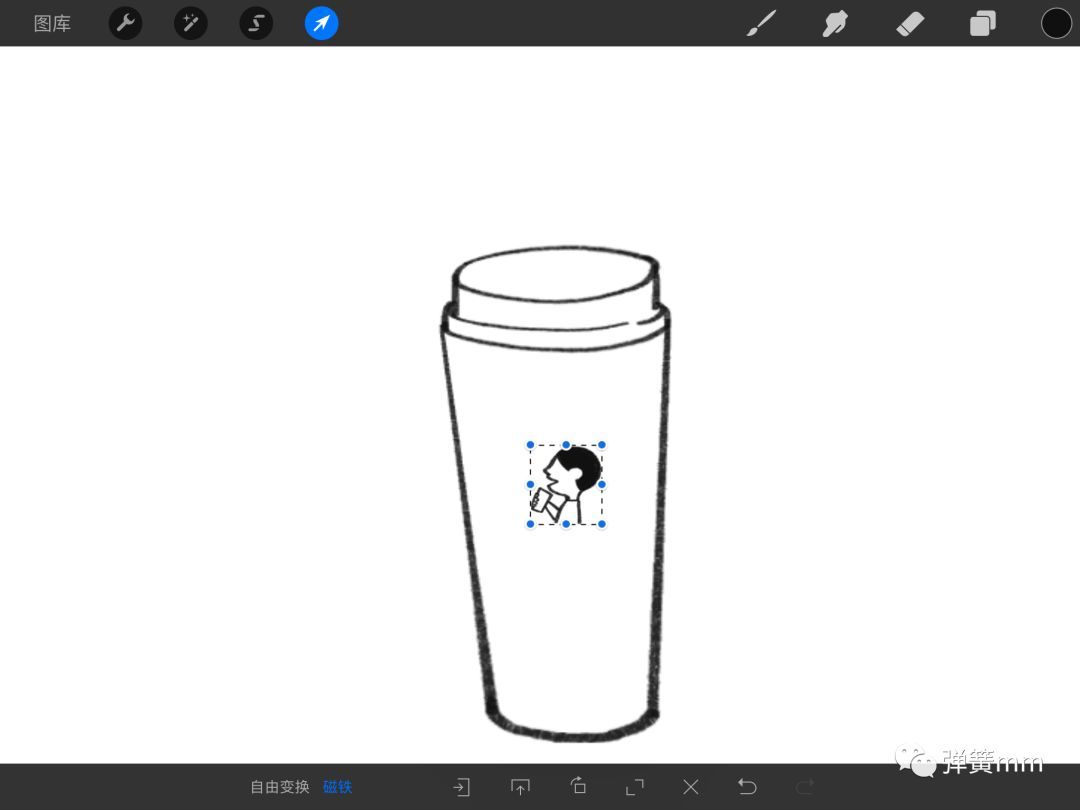Screen dimensions: 1080x810
Task: Flip the selection vertically
Action: click(520, 787)
